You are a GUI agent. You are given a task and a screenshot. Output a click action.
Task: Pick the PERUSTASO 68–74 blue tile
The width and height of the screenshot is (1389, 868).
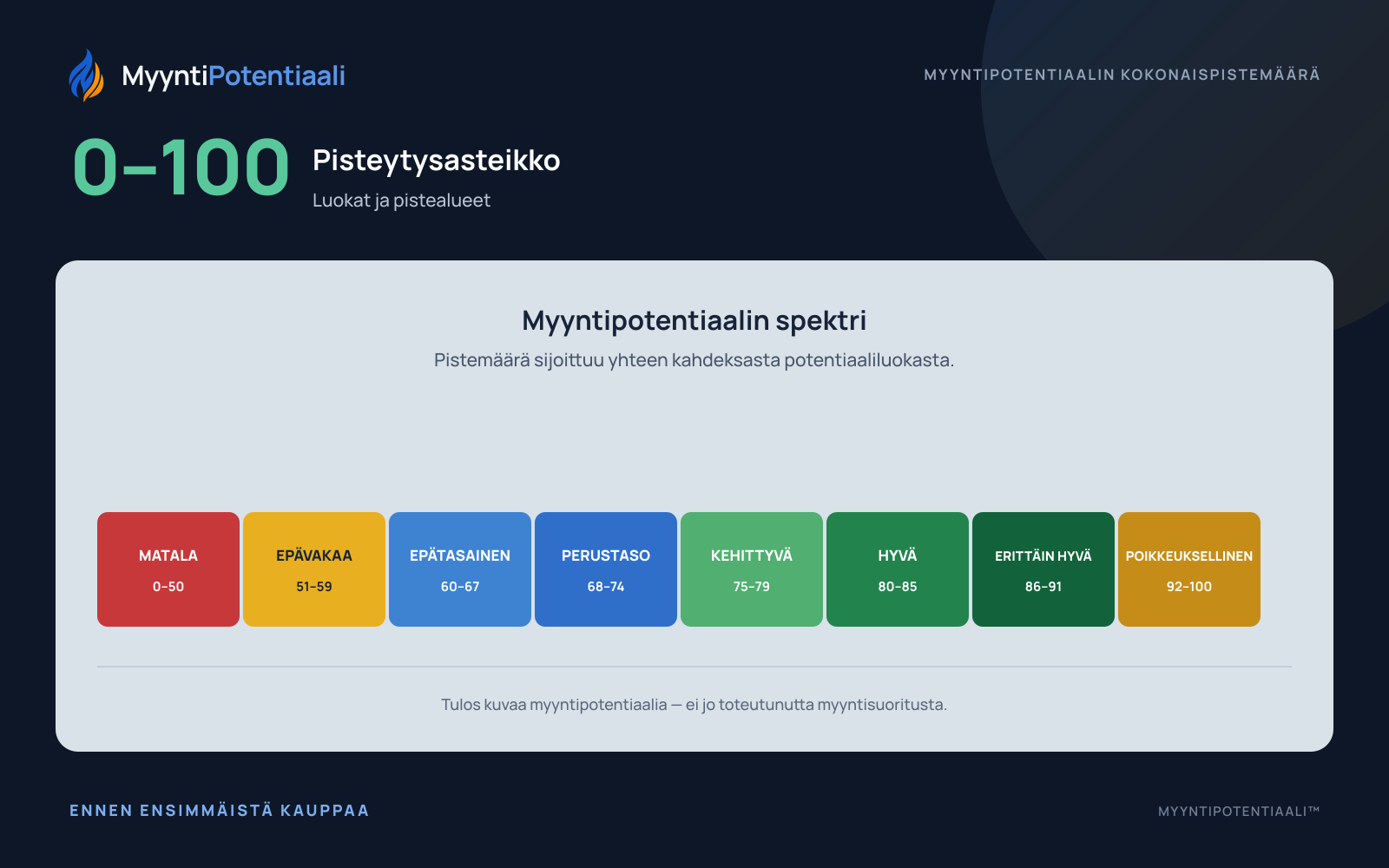606,569
